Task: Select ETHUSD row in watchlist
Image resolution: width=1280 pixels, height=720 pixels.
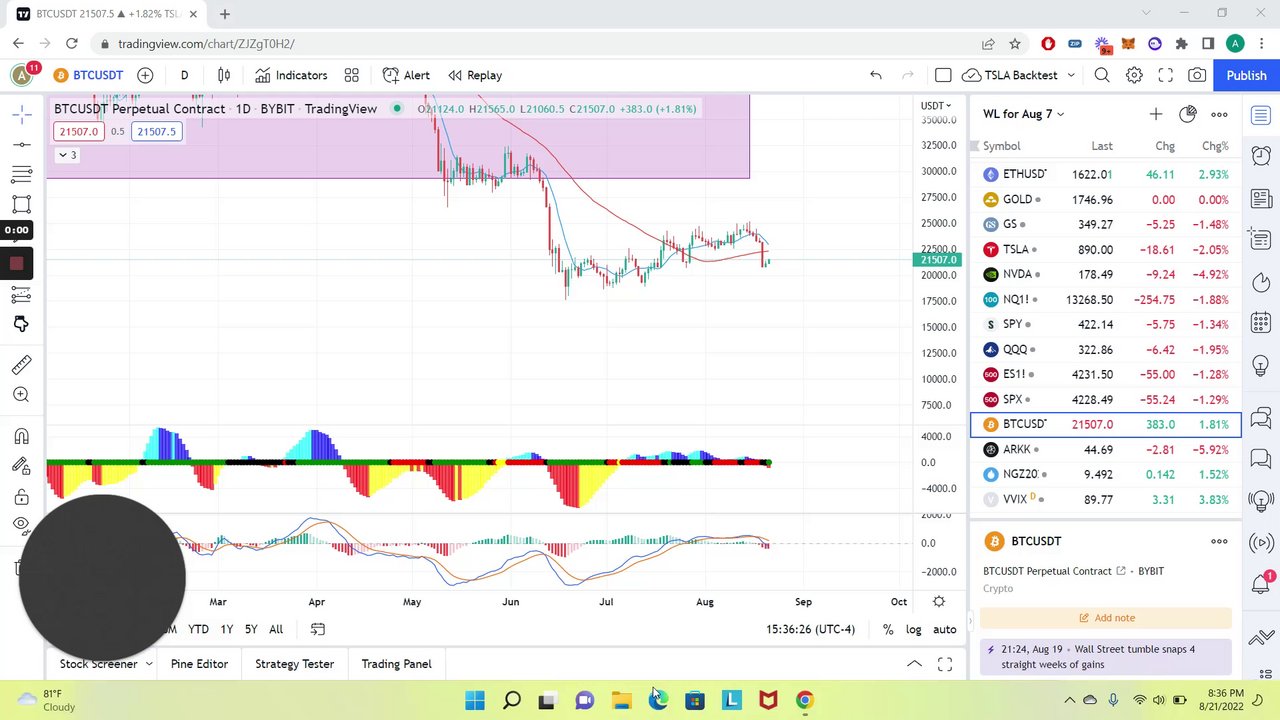Action: tap(1106, 174)
